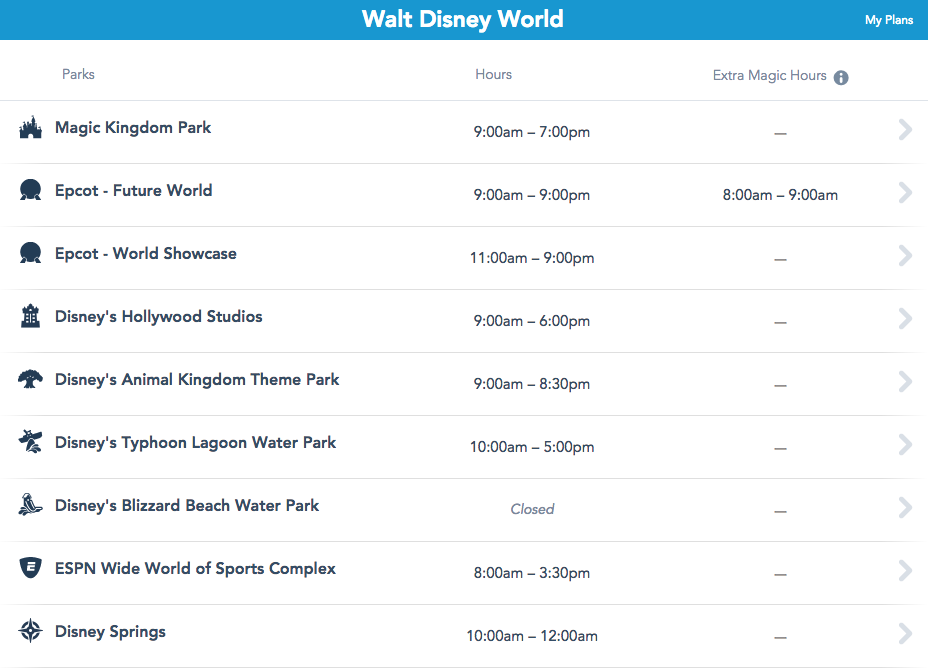Click the Extra Magic Hours info icon

point(841,77)
